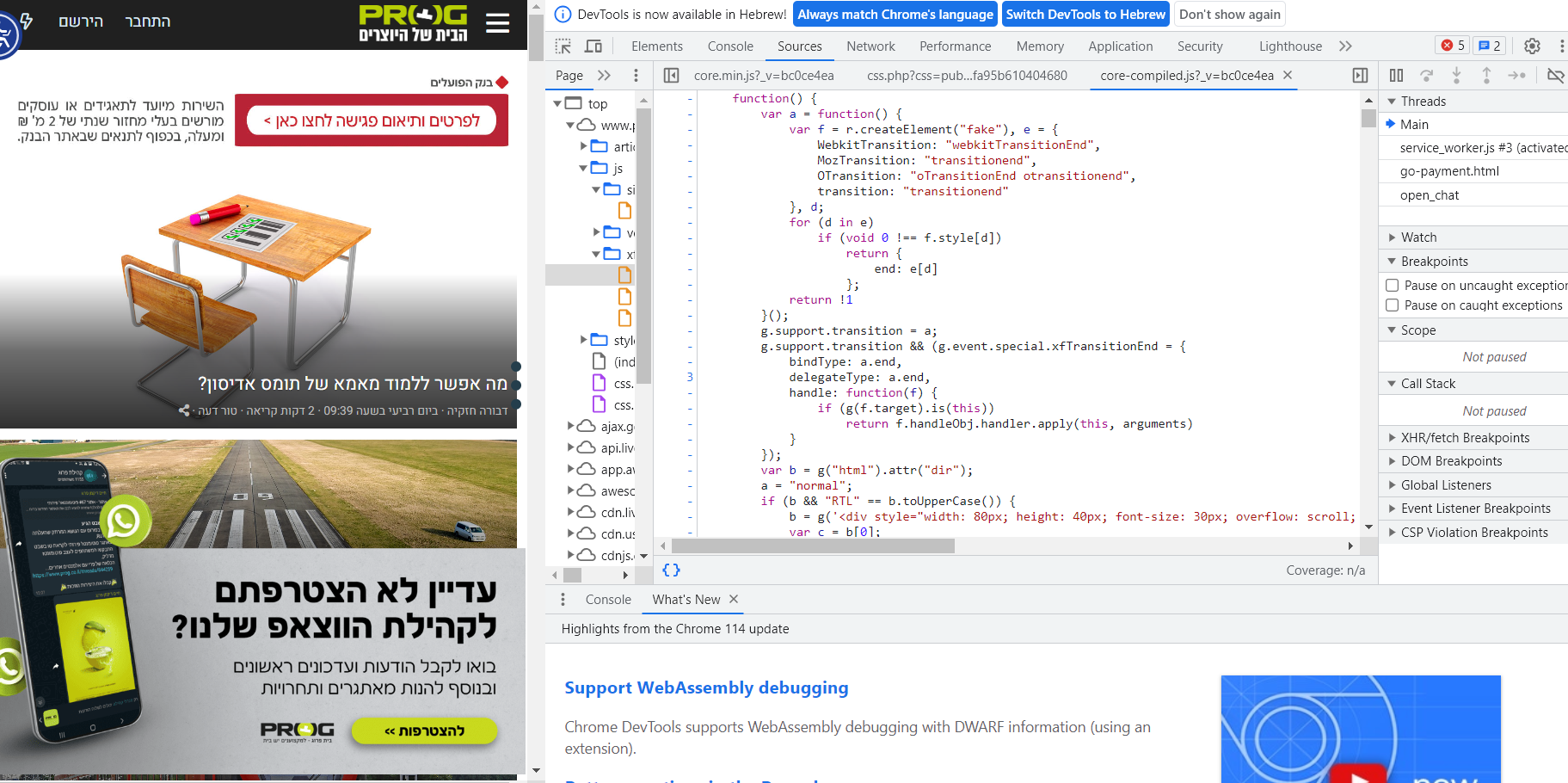This screenshot has height=783, width=1568.
Task: Enable Pause on uncaught exceptions
Action: (x=1392, y=286)
